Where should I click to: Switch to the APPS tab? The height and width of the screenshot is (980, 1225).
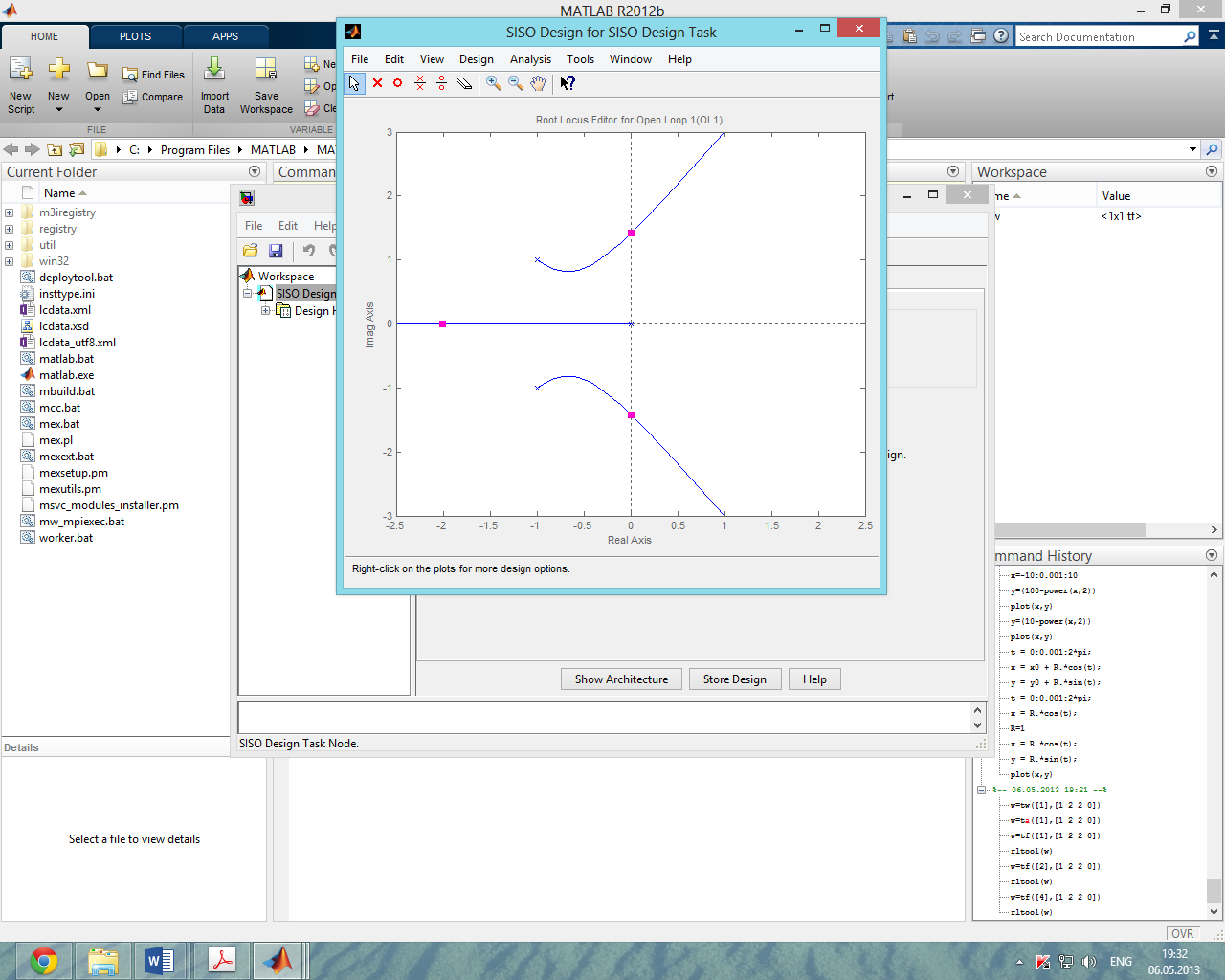[x=226, y=36]
